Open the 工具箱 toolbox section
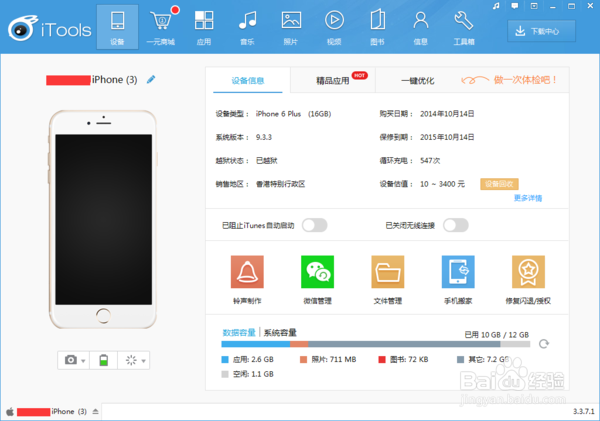 tap(464, 27)
